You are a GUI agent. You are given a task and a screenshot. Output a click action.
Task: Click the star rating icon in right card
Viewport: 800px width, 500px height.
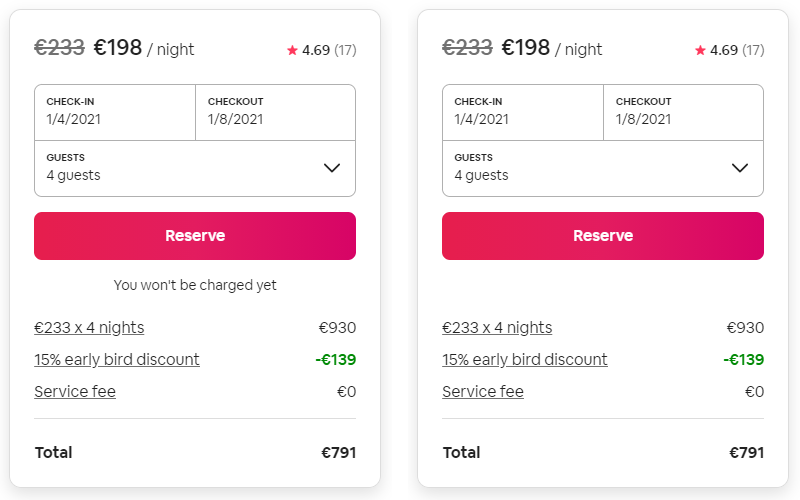[x=700, y=50]
